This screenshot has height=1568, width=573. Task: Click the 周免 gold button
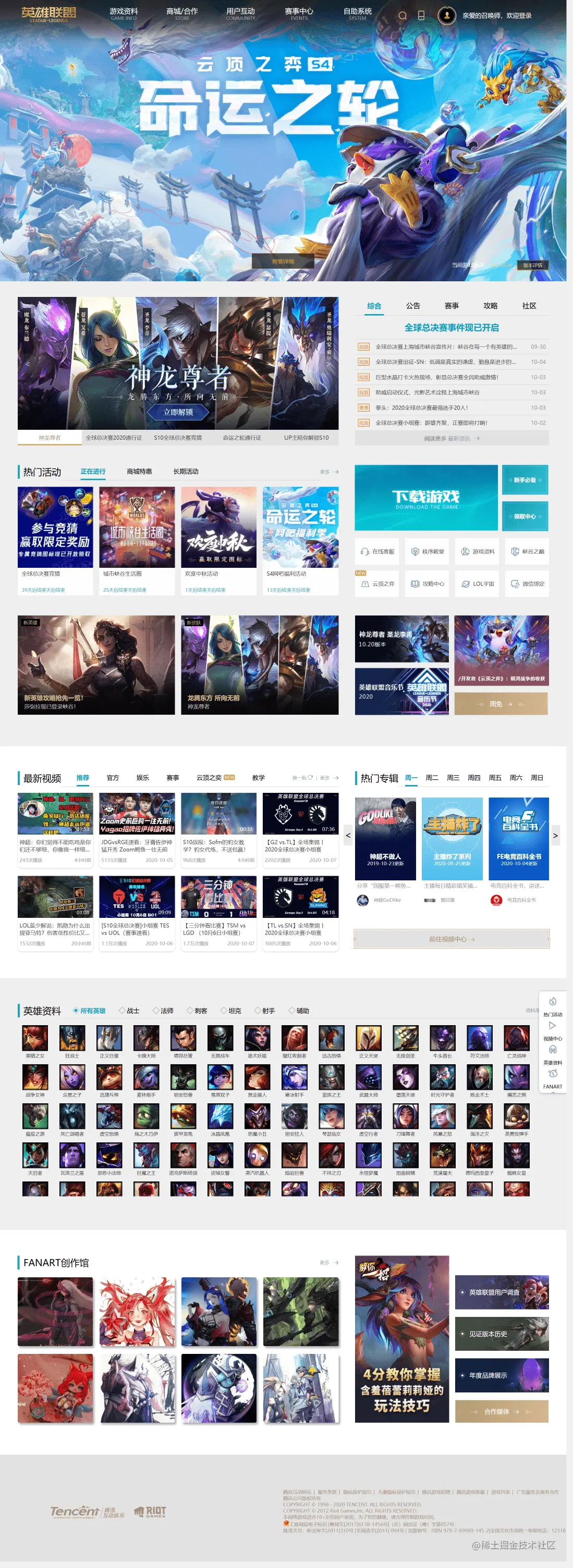[502, 704]
